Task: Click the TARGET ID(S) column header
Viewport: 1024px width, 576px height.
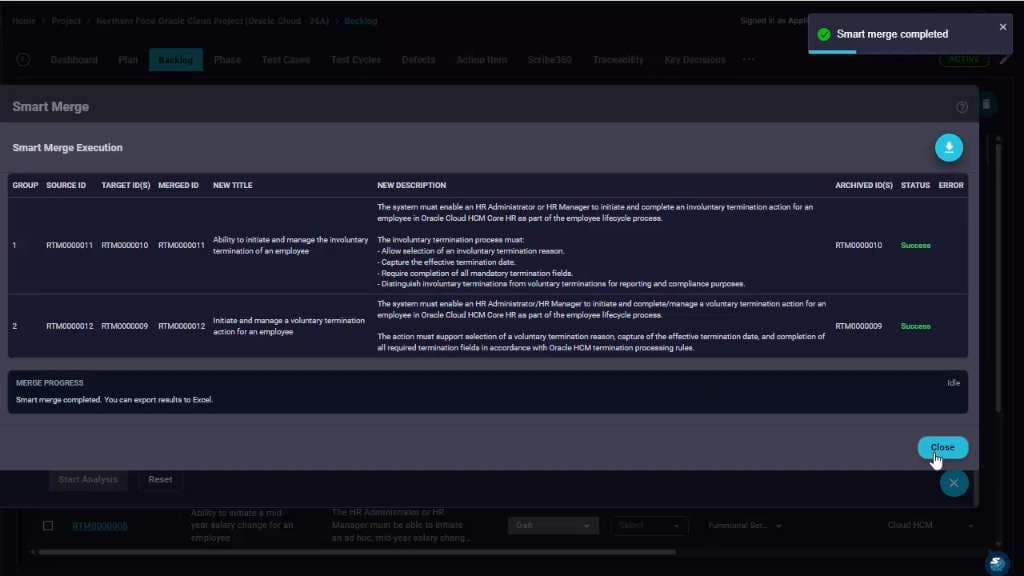Action: (125, 185)
